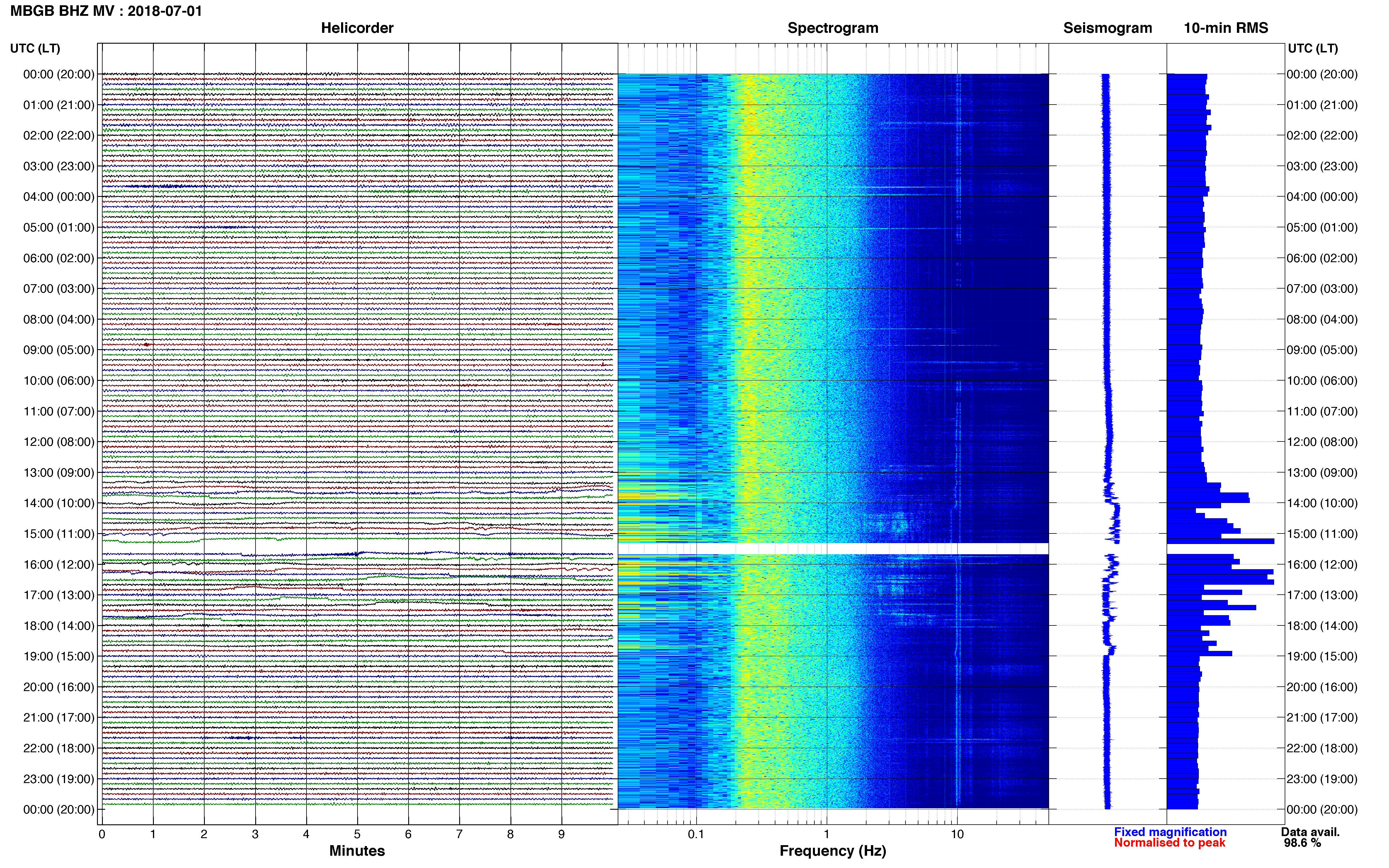The width and height of the screenshot is (1389, 868).
Task: Click '23:00 (19:00)' on the Helicorder time axis
Action: 59,779
